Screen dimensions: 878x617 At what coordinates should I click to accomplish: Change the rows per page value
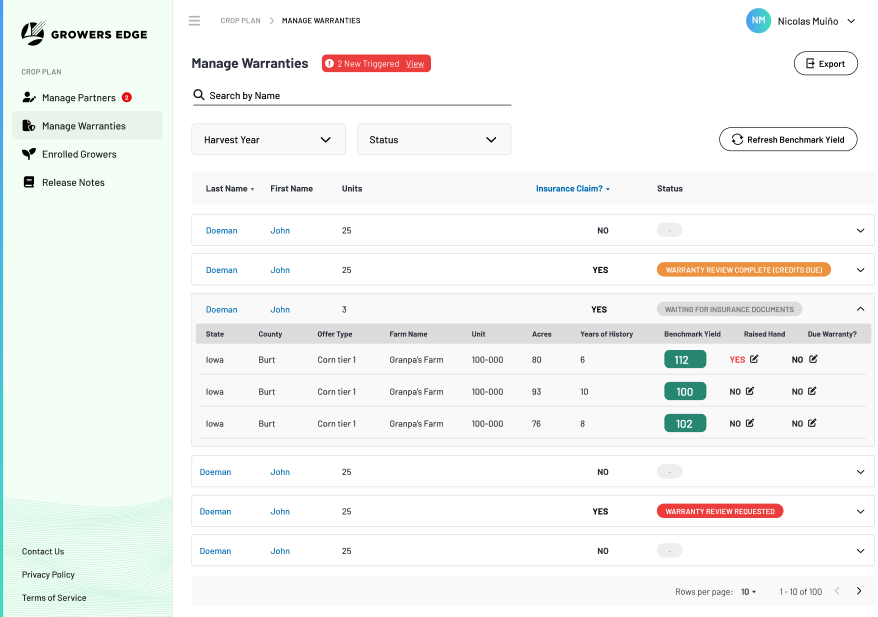click(747, 592)
